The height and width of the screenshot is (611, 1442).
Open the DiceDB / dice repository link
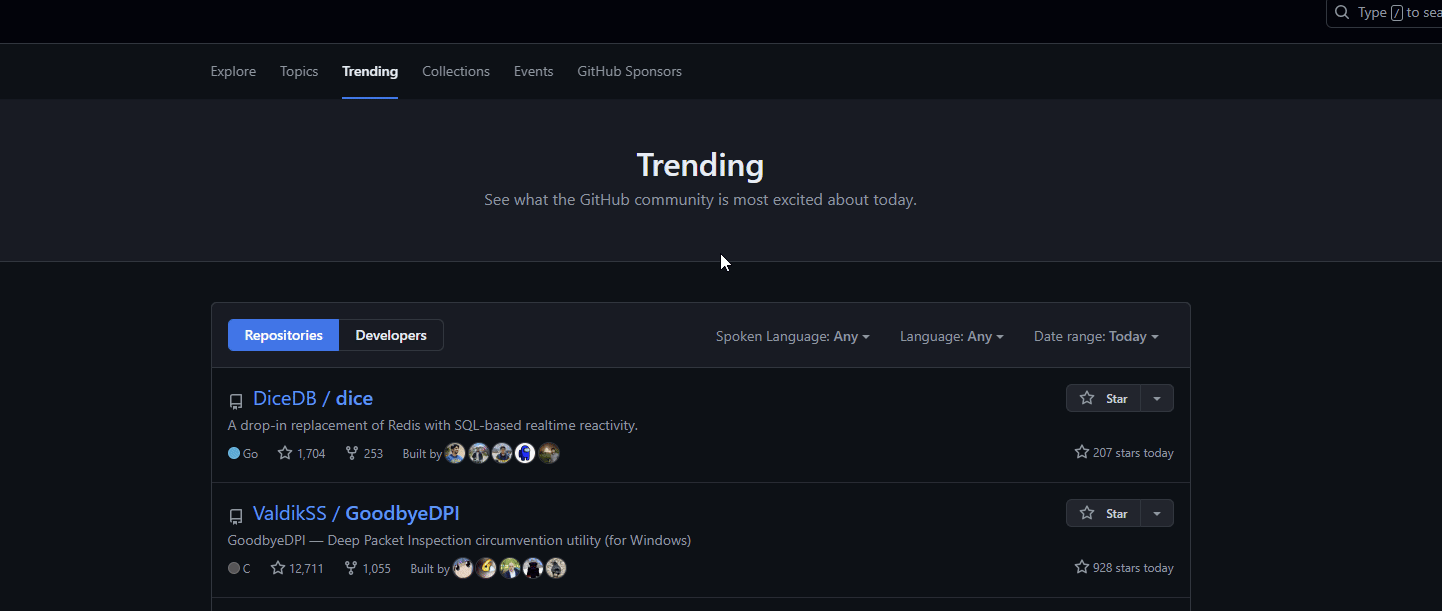pos(313,398)
